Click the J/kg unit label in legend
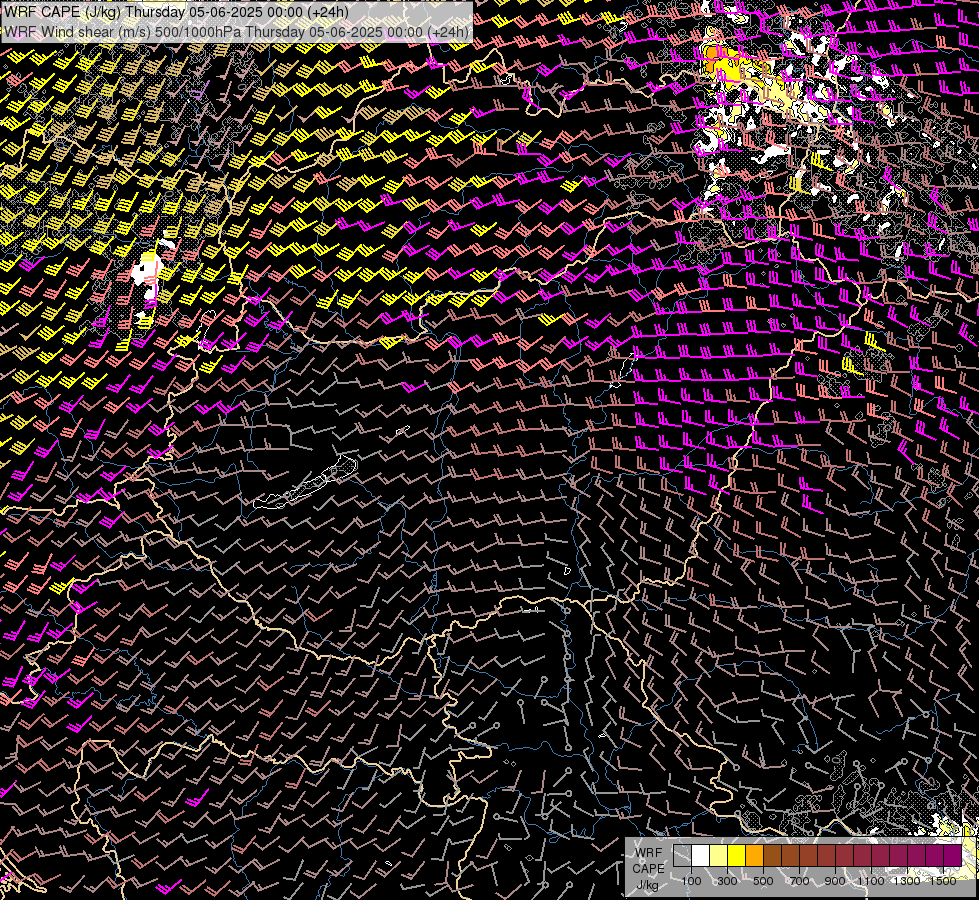This screenshot has width=979, height=900. pos(647,885)
